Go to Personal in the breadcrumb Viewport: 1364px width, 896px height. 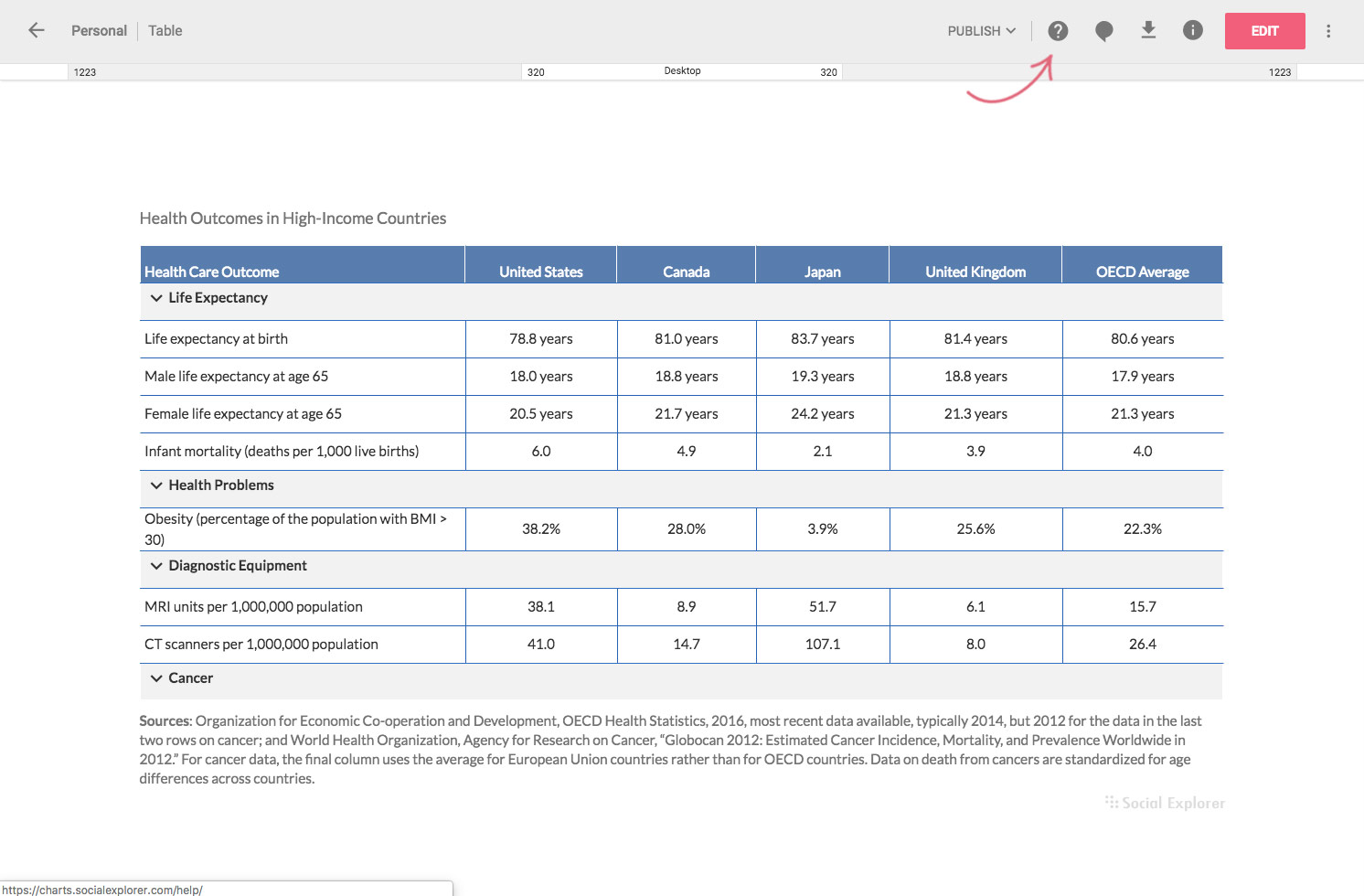[x=99, y=31]
